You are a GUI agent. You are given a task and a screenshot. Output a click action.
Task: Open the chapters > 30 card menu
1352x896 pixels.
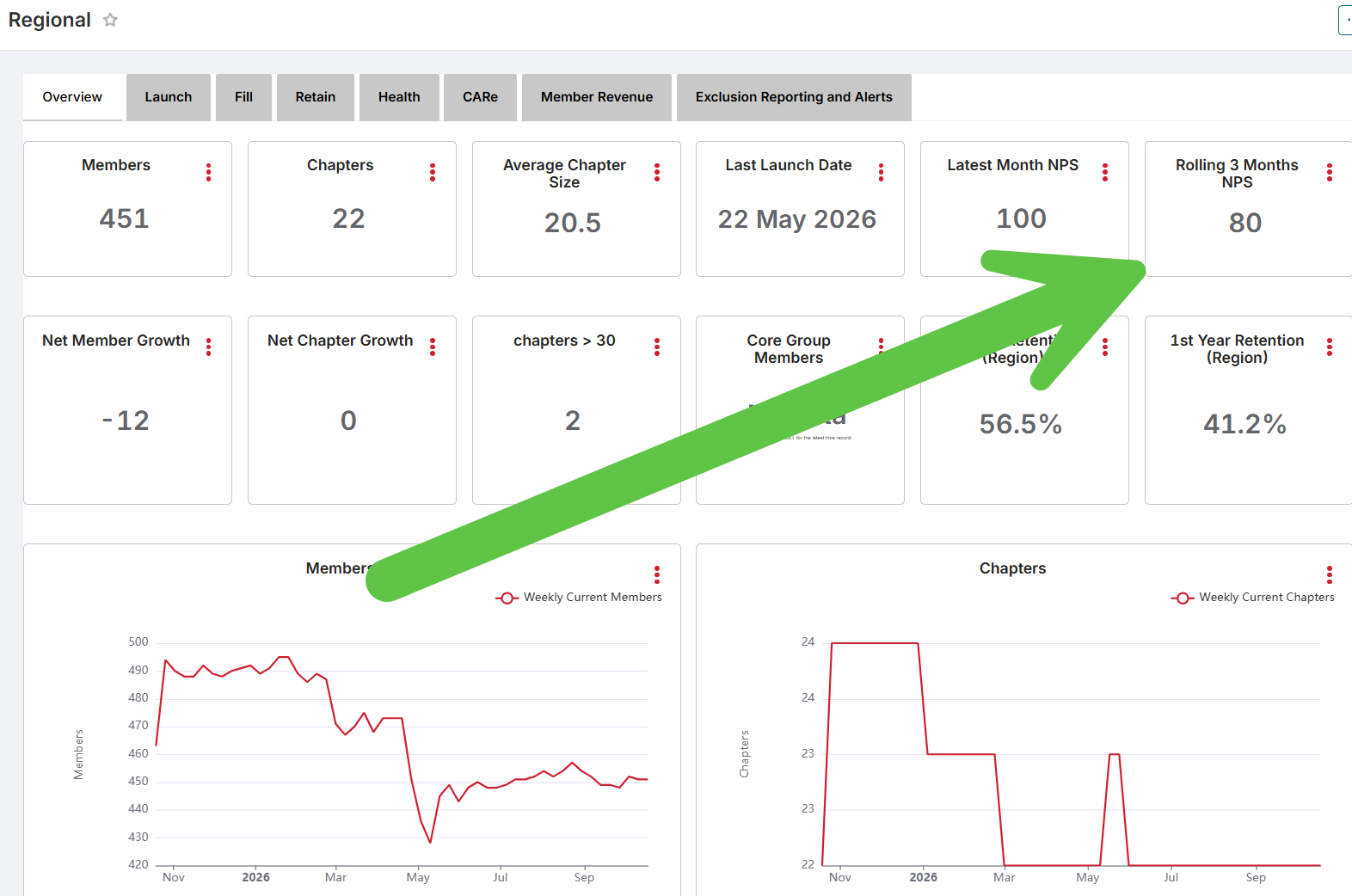657,347
